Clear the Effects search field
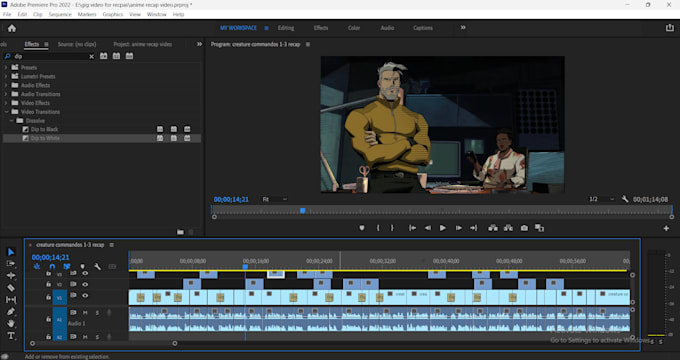Image resolution: width=680 pixels, height=360 pixels. tap(92, 56)
